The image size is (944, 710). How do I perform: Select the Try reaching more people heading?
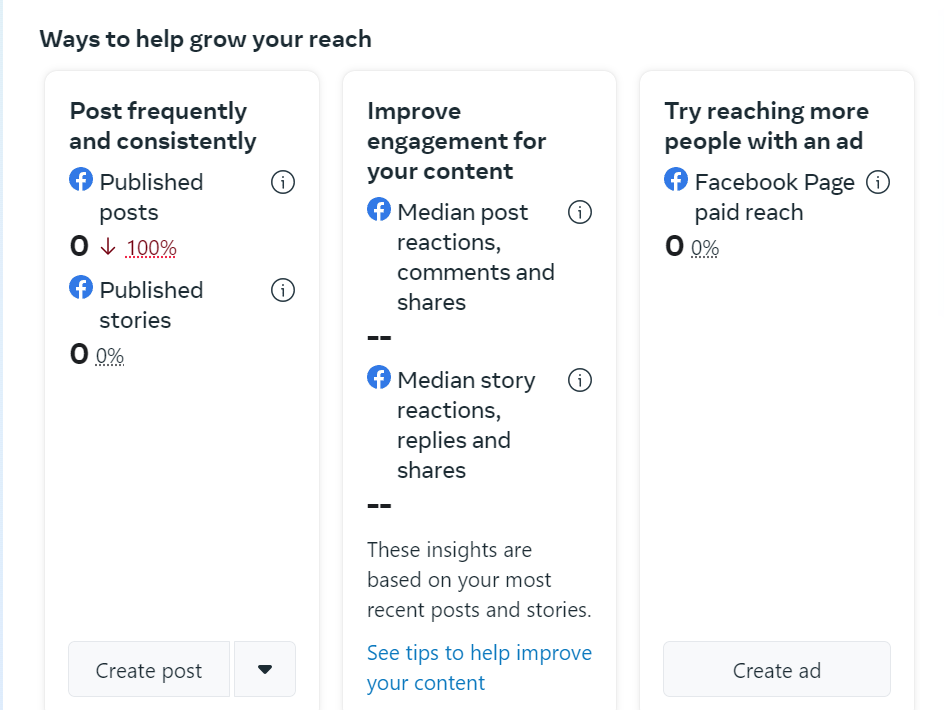tap(766, 126)
